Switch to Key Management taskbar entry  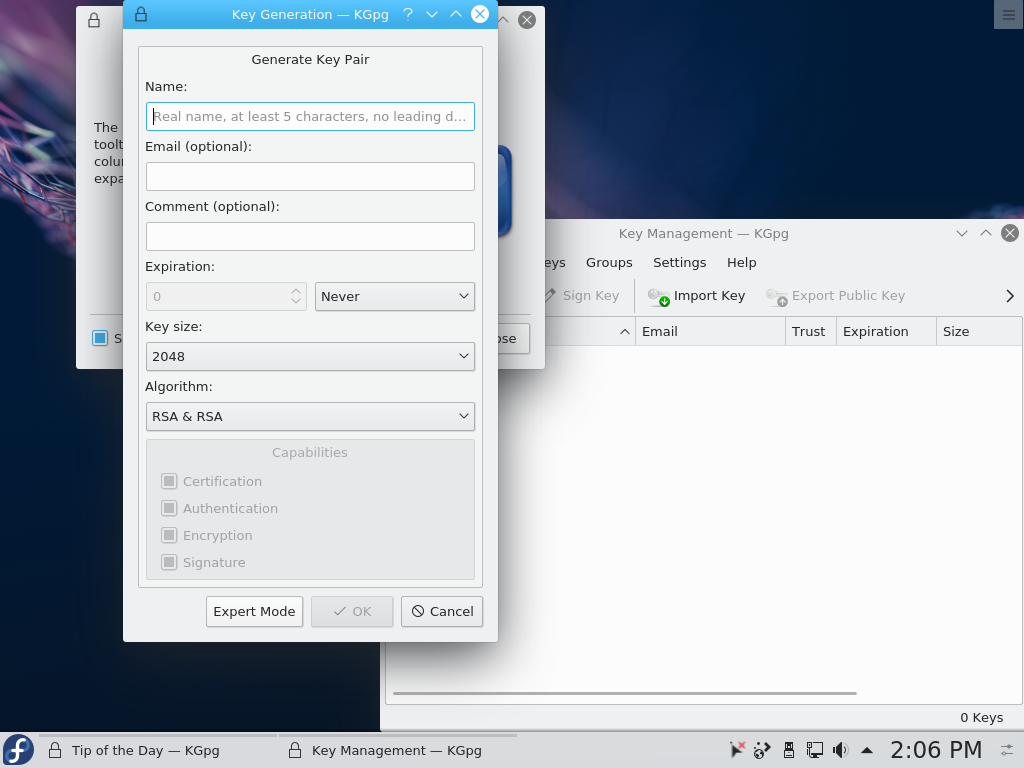[396, 750]
